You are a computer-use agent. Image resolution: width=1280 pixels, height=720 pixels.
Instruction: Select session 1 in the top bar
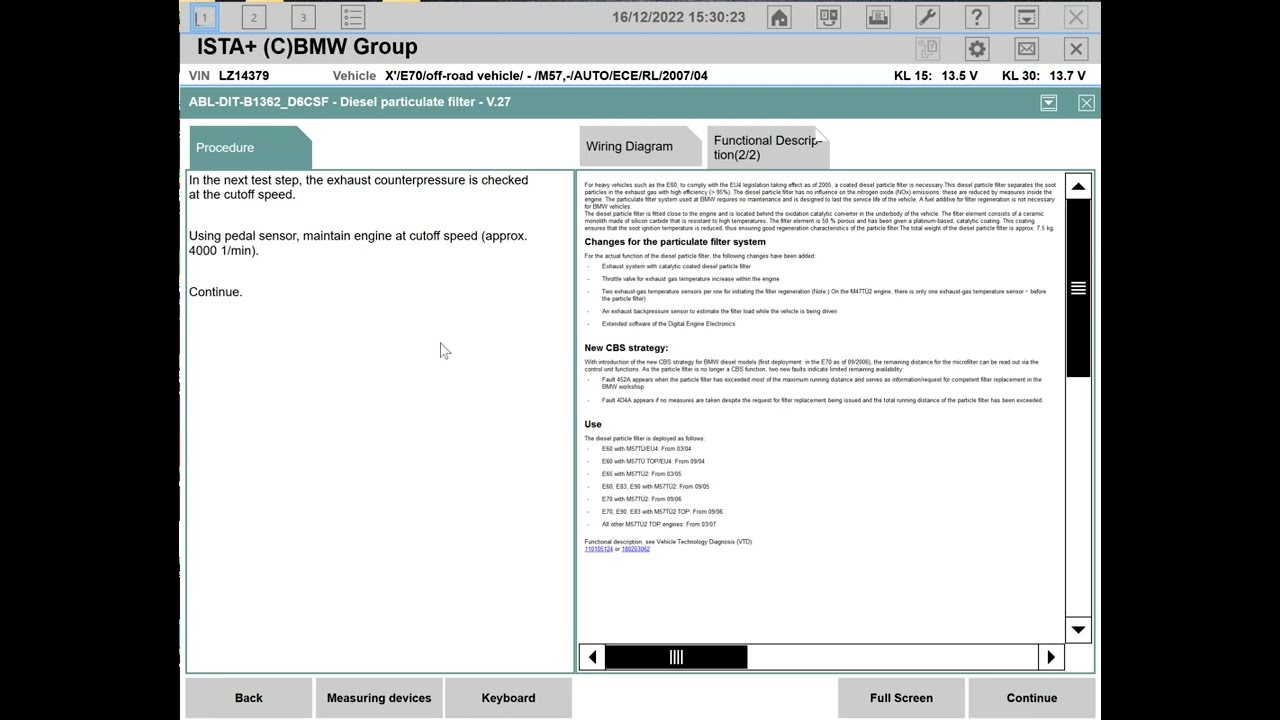click(x=204, y=17)
